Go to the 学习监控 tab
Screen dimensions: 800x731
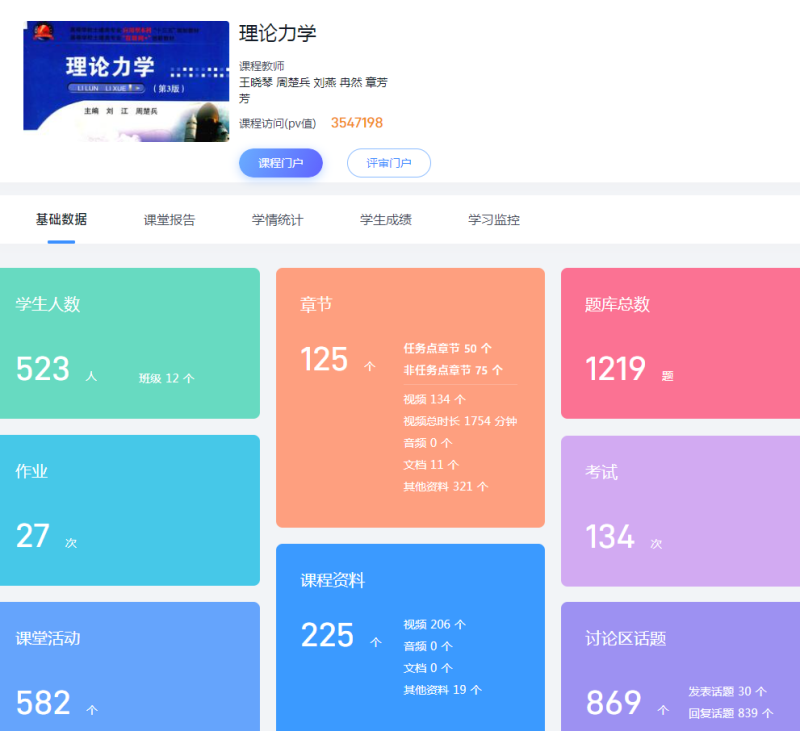point(493,220)
